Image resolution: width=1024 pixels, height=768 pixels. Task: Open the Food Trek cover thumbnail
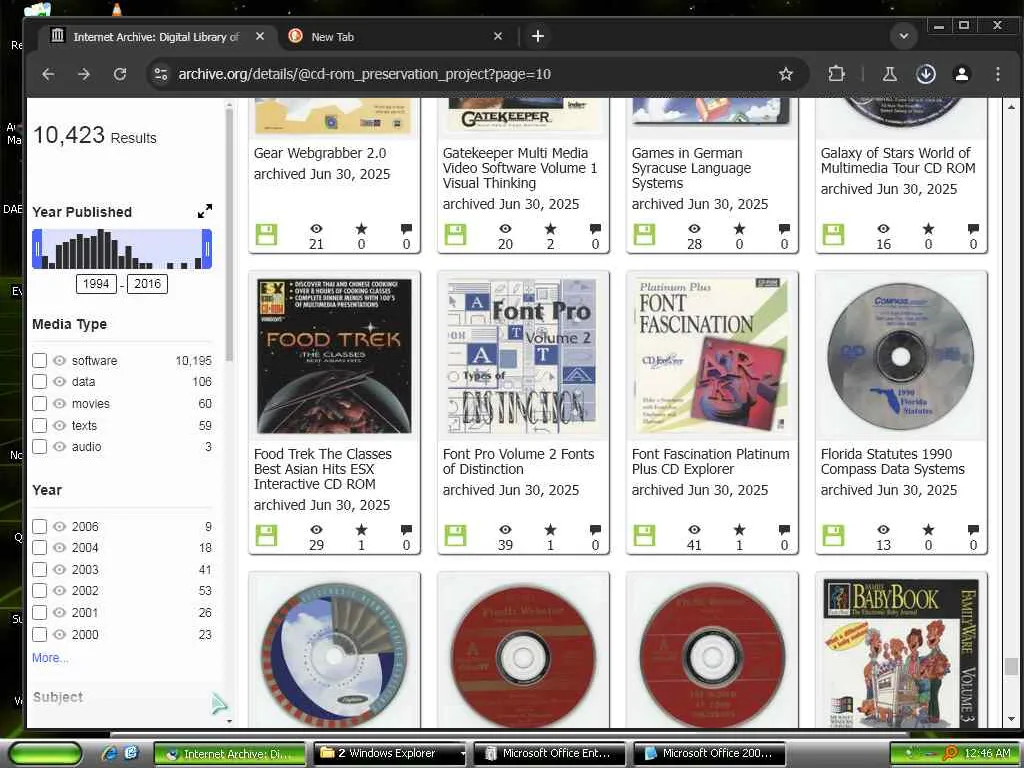[x=334, y=356]
